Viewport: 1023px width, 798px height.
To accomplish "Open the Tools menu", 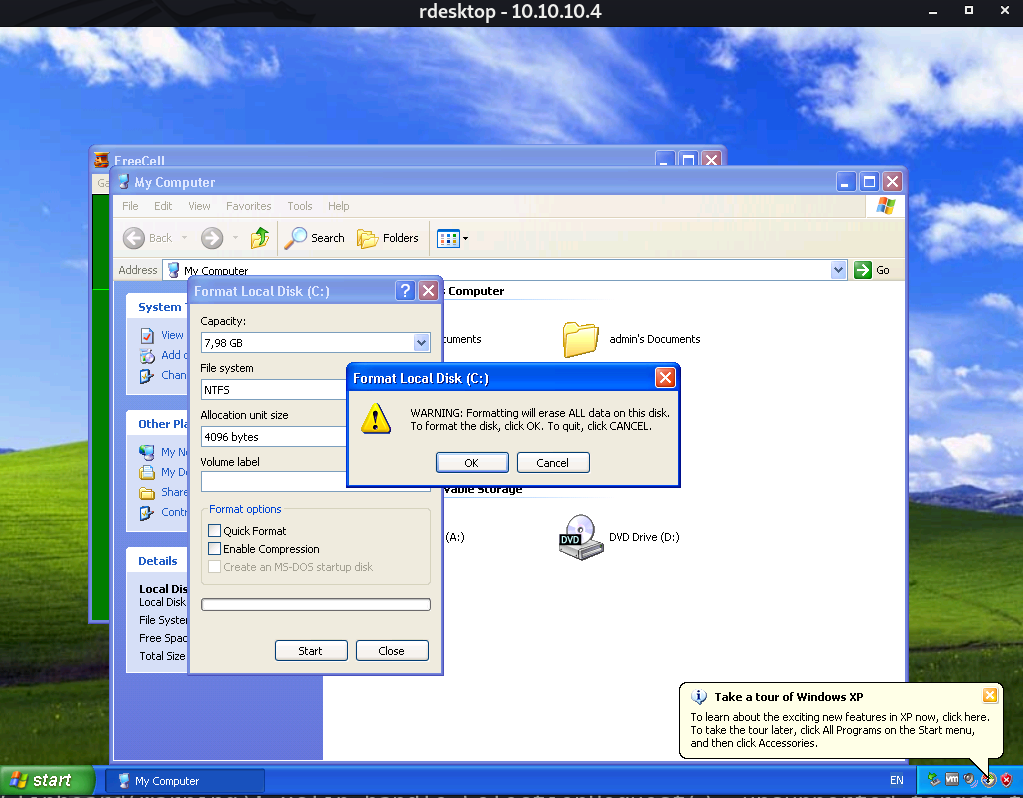I will click(x=300, y=206).
